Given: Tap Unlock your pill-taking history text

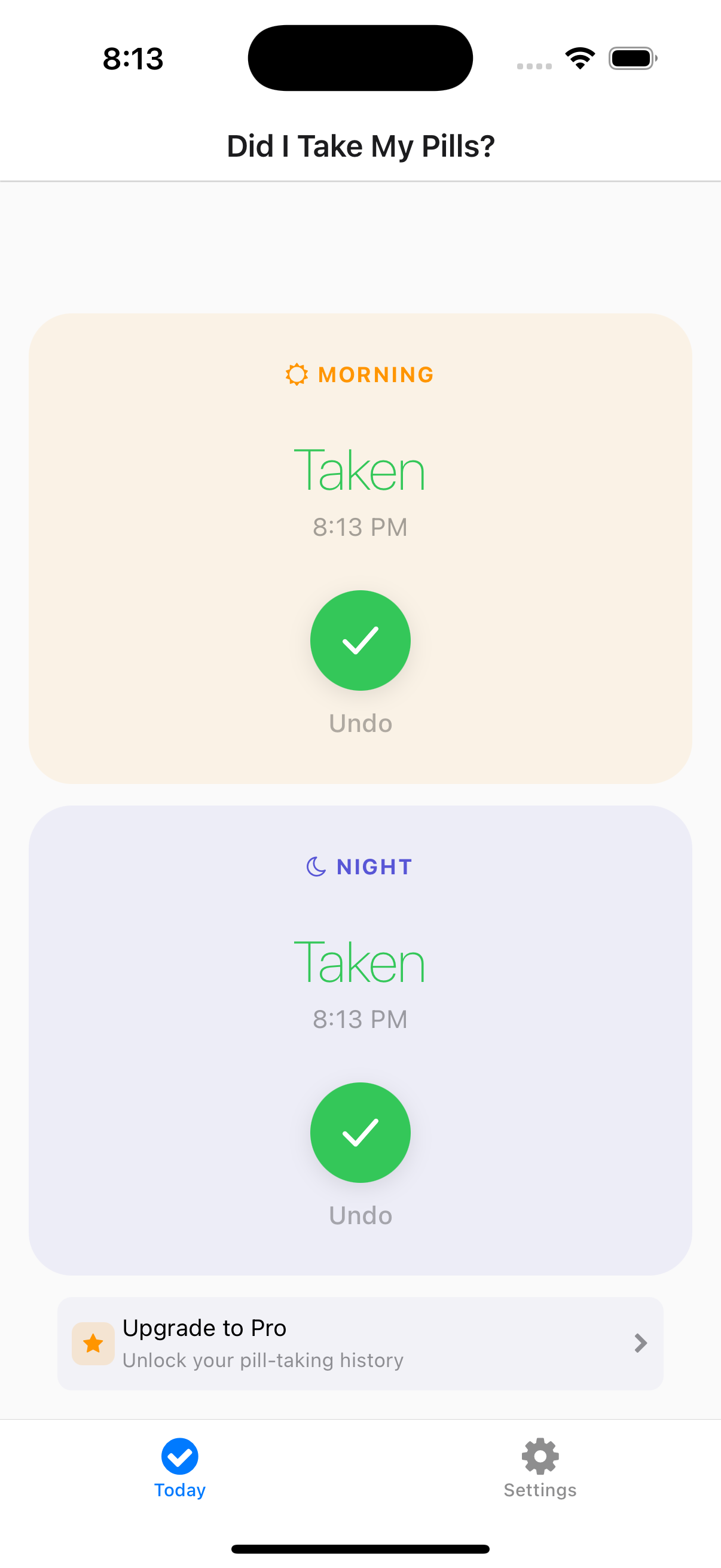Looking at the screenshot, I should tap(263, 1360).
